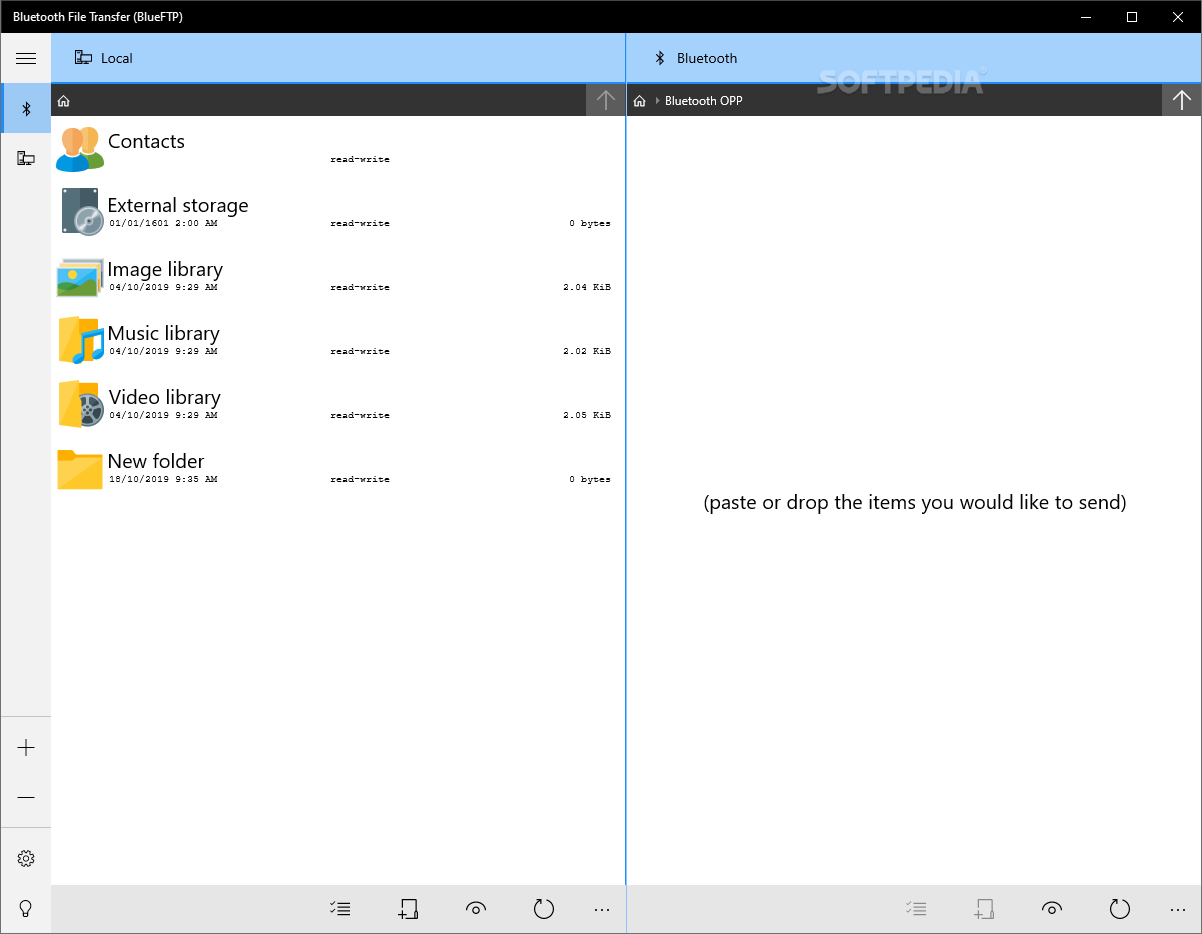Open settings gear in sidebar
Image resolution: width=1202 pixels, height=934 pixels.
[x=26, y=859]
